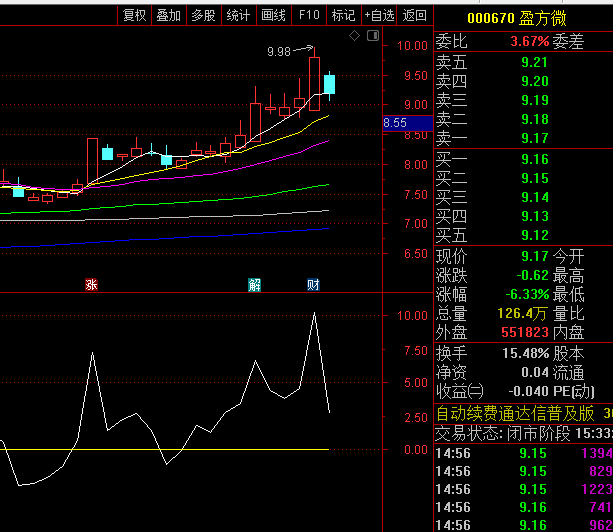This screenshot has width=613, height=532.
Task: Select the 多股 multi-stock view
Action: [204, 16]
